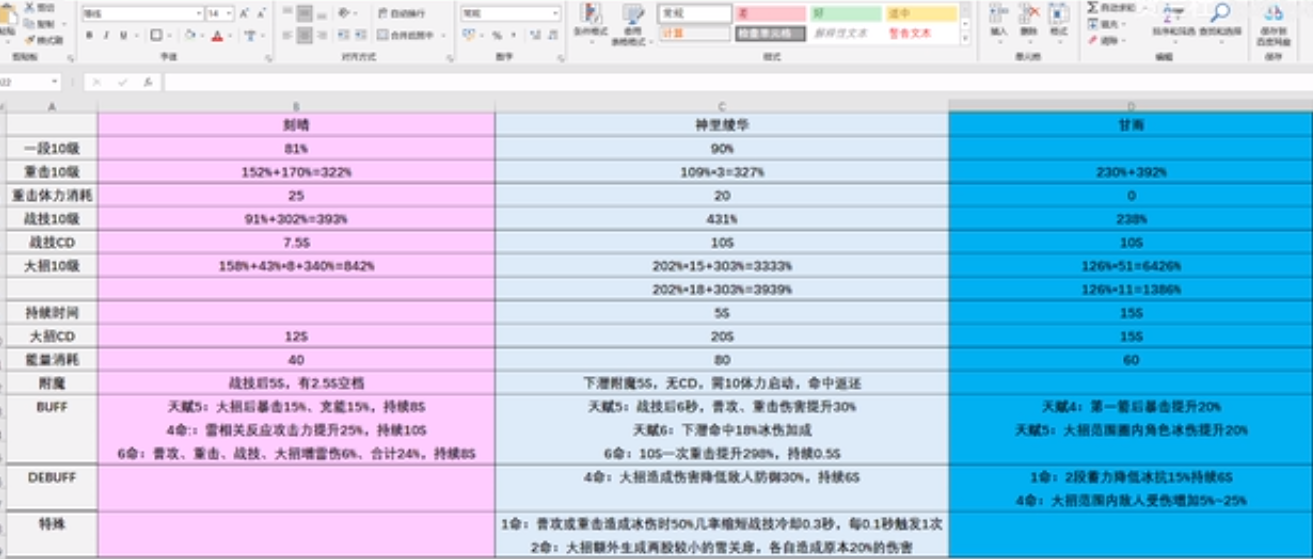Apply the green Good cell style
Screen dimensions: 1313x559
coord(846,14)
